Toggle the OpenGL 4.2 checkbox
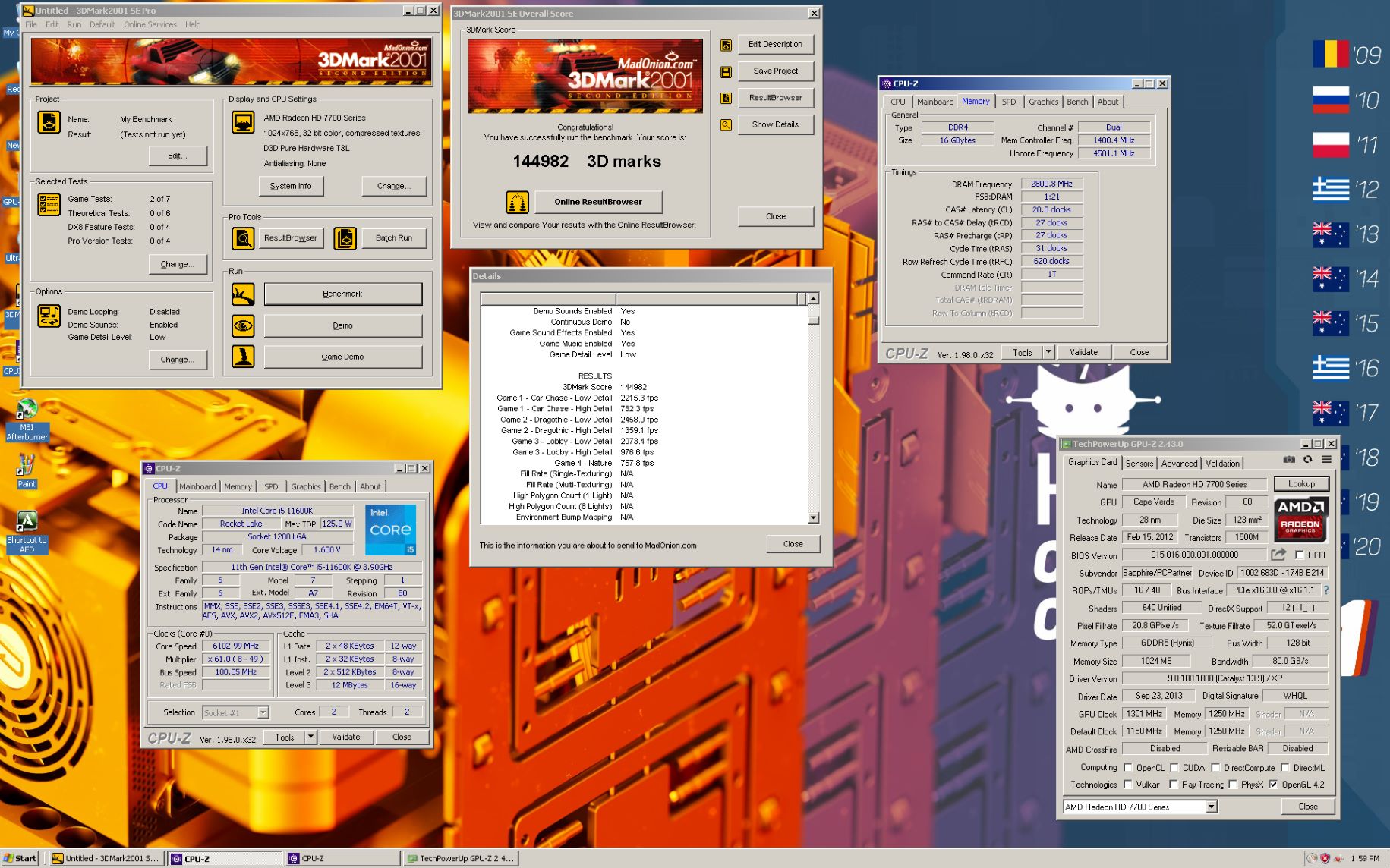1390x868 pixels. point(1274,785)
